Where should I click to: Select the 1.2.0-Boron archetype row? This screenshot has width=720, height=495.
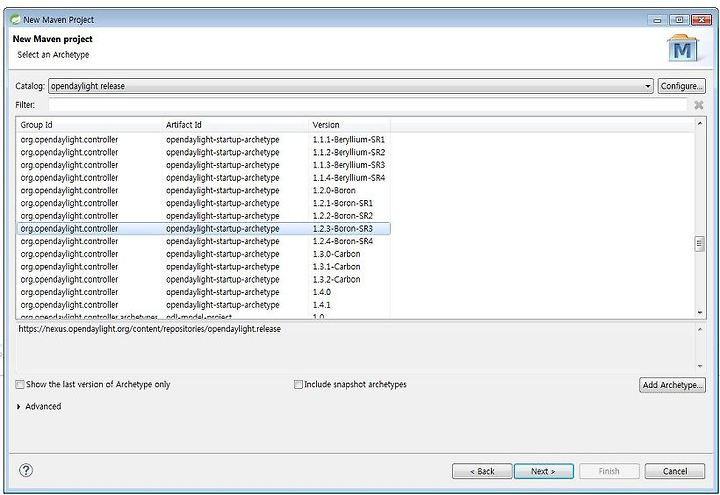tap(203, 191)
